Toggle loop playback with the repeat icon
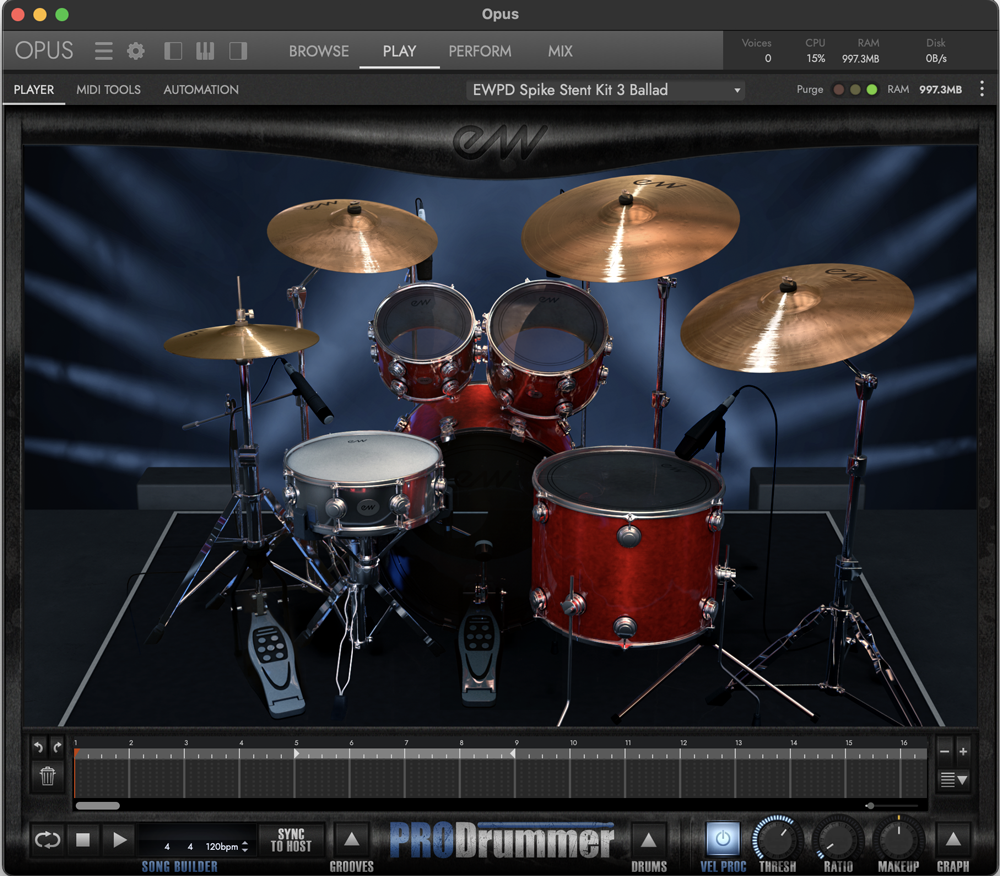This screenshot has height=876, width=1000. click(x=46, y=840)
